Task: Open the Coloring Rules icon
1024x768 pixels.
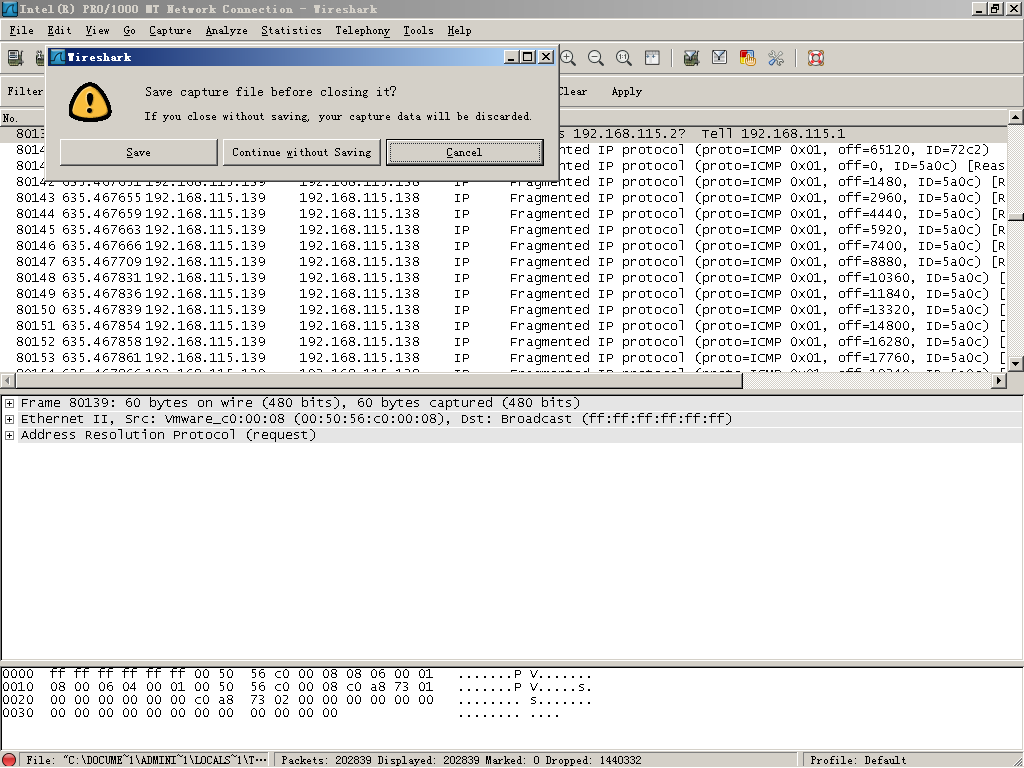Action: click(747, 58)
